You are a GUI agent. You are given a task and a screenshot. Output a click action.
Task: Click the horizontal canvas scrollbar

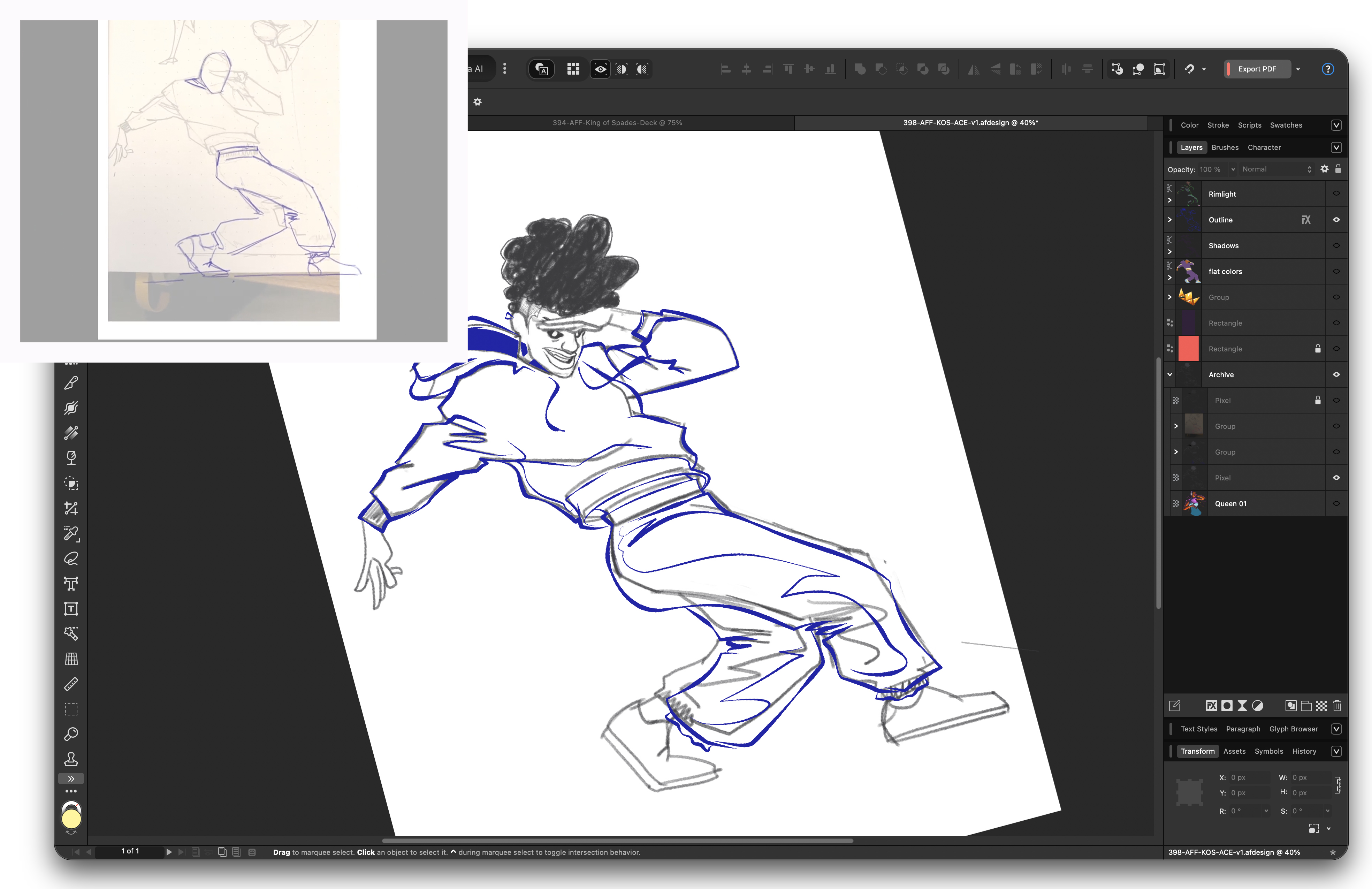[617, 841]
